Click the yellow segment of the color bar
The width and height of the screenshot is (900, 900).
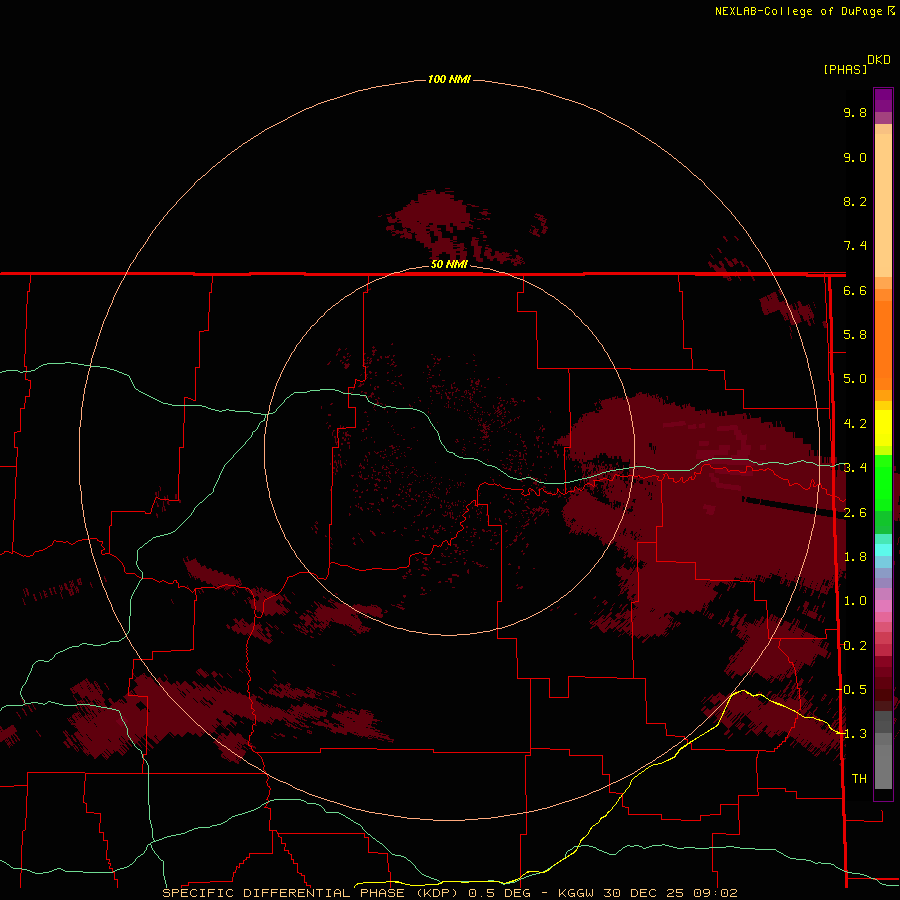(x=883, y=428)
